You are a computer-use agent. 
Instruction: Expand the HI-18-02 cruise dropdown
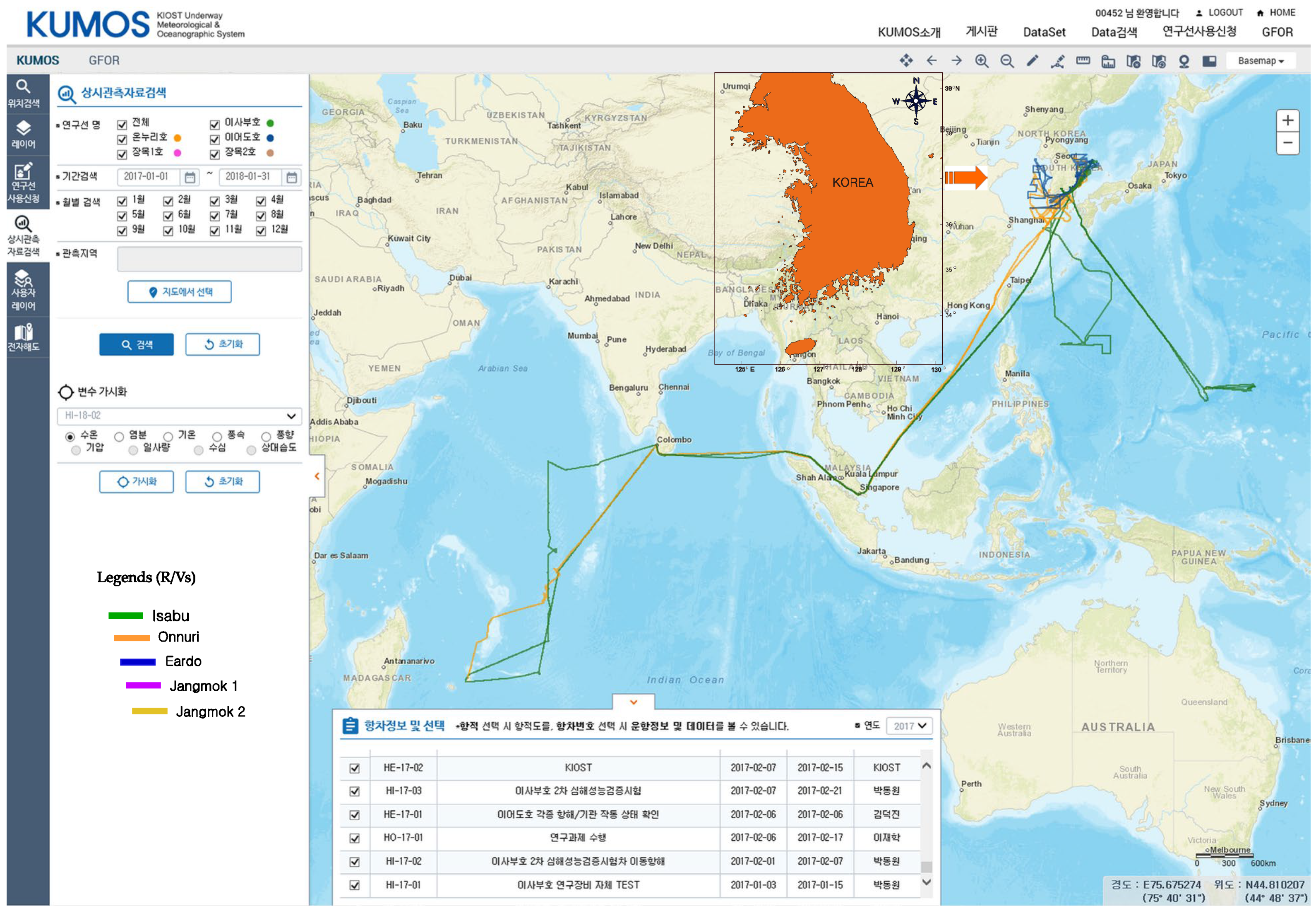pos(291,416)
